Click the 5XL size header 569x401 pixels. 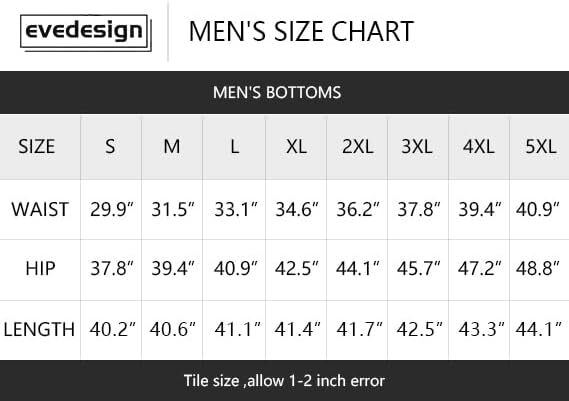coord(541,147)
